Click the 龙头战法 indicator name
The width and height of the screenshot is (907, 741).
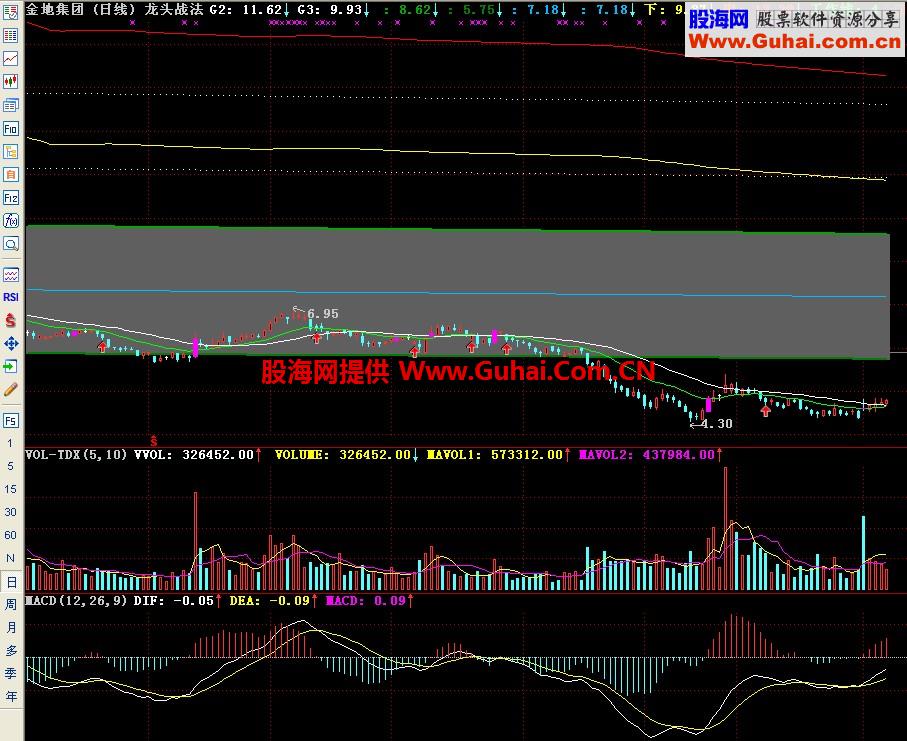(x=174, y=10)
